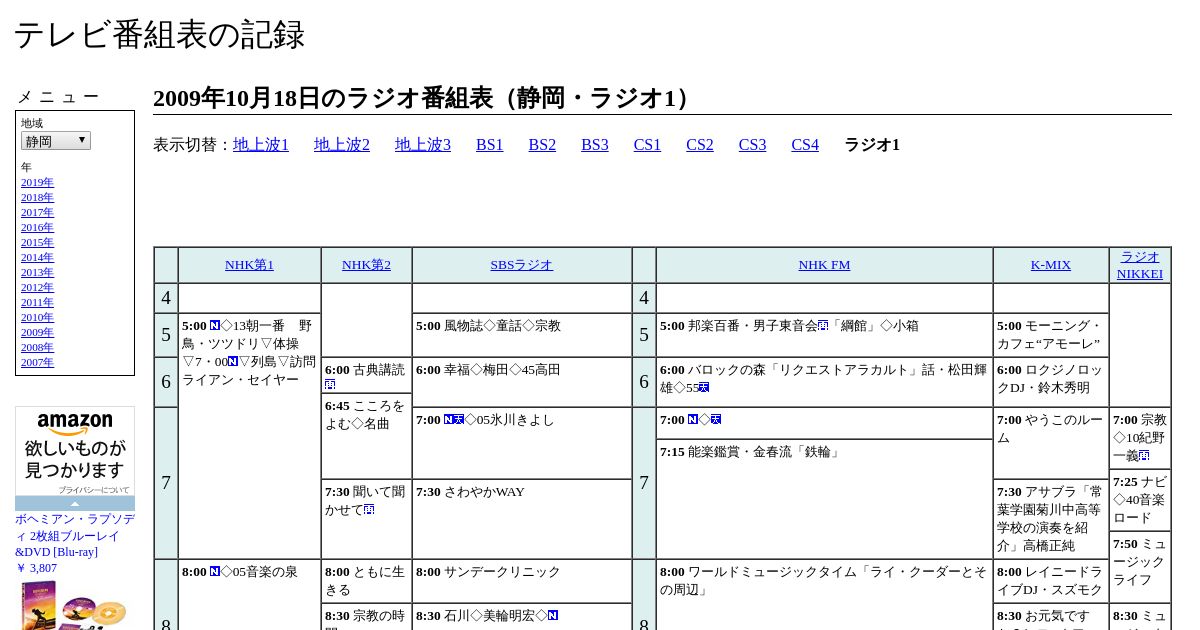This screenshot has width=1200, height=630.
Task: Switch to the 地上波3 view
Action: pyautogui.click(x=423, y=145)
